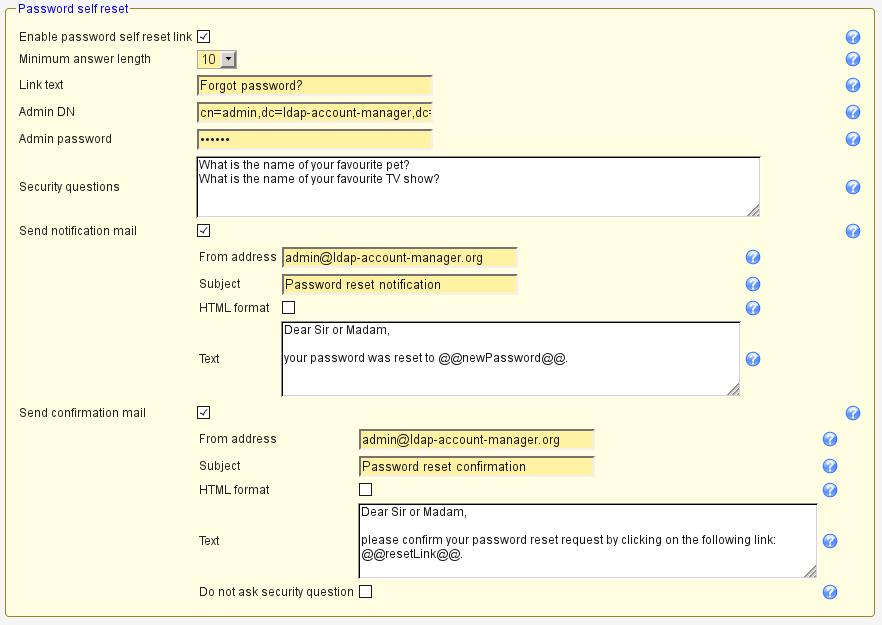Click help icon for Send notification mail
The image size is (882, 625).
[x=853, y=231]
